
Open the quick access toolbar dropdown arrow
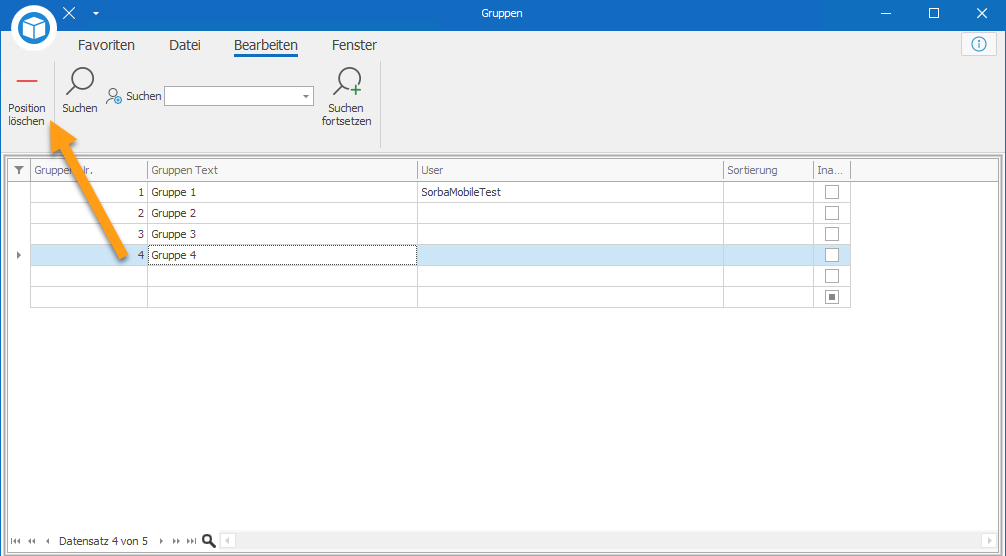[x=96, y=13]
